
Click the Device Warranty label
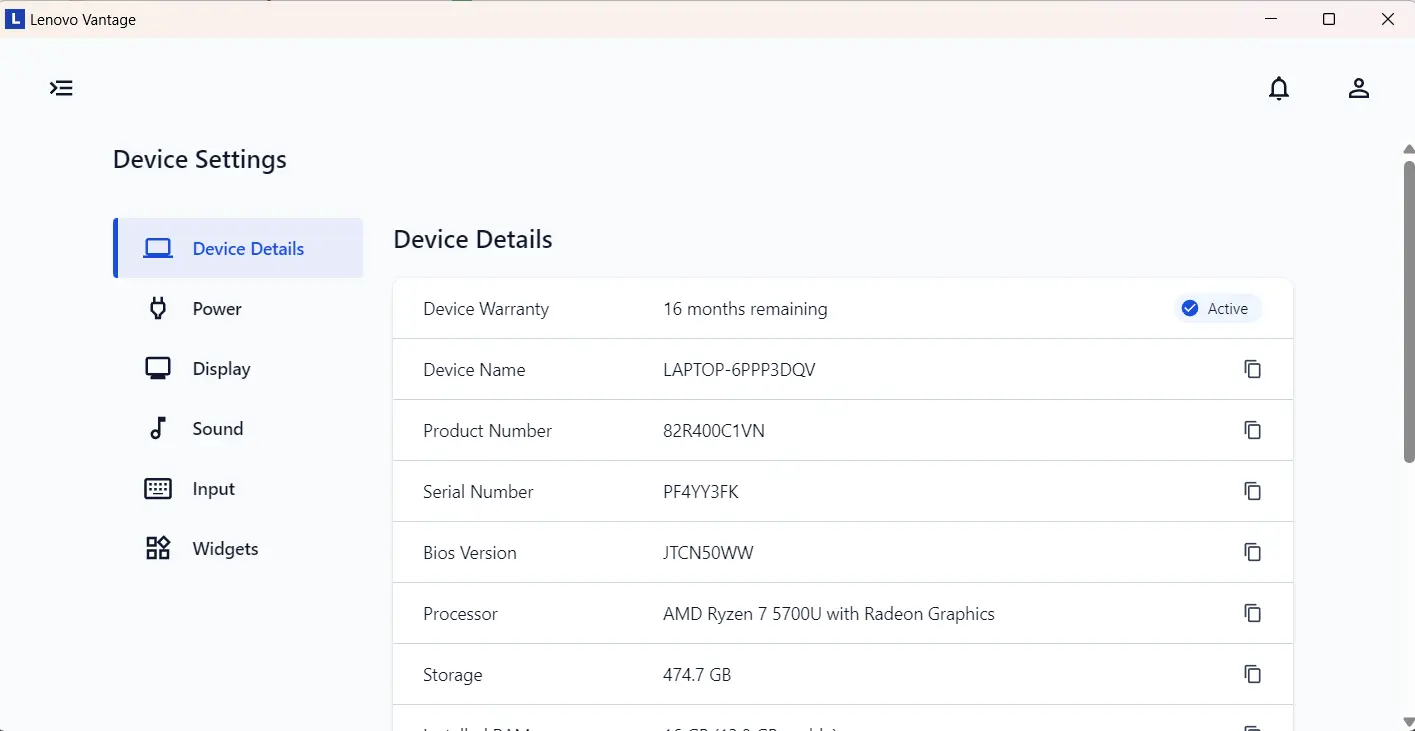tap(486, 309)
